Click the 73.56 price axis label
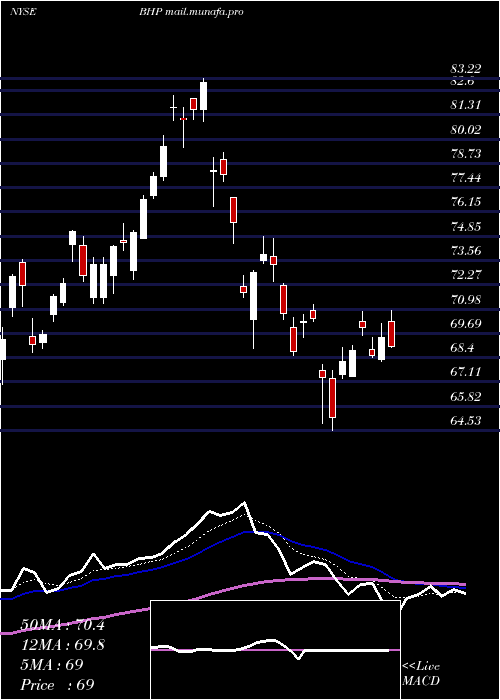 pyautogui.click(x=466, y=251)
